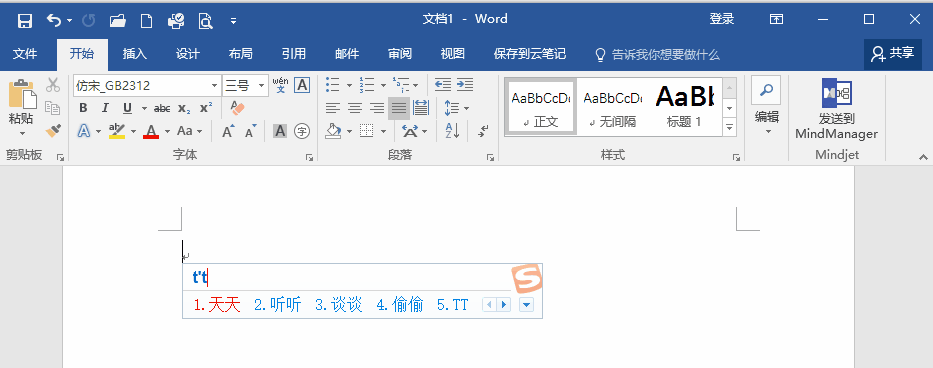The height and width of the screenshot is (368, 933).
Task: Open the 邮件 tab
Action: pyautogui.click(x=347, y=54)
